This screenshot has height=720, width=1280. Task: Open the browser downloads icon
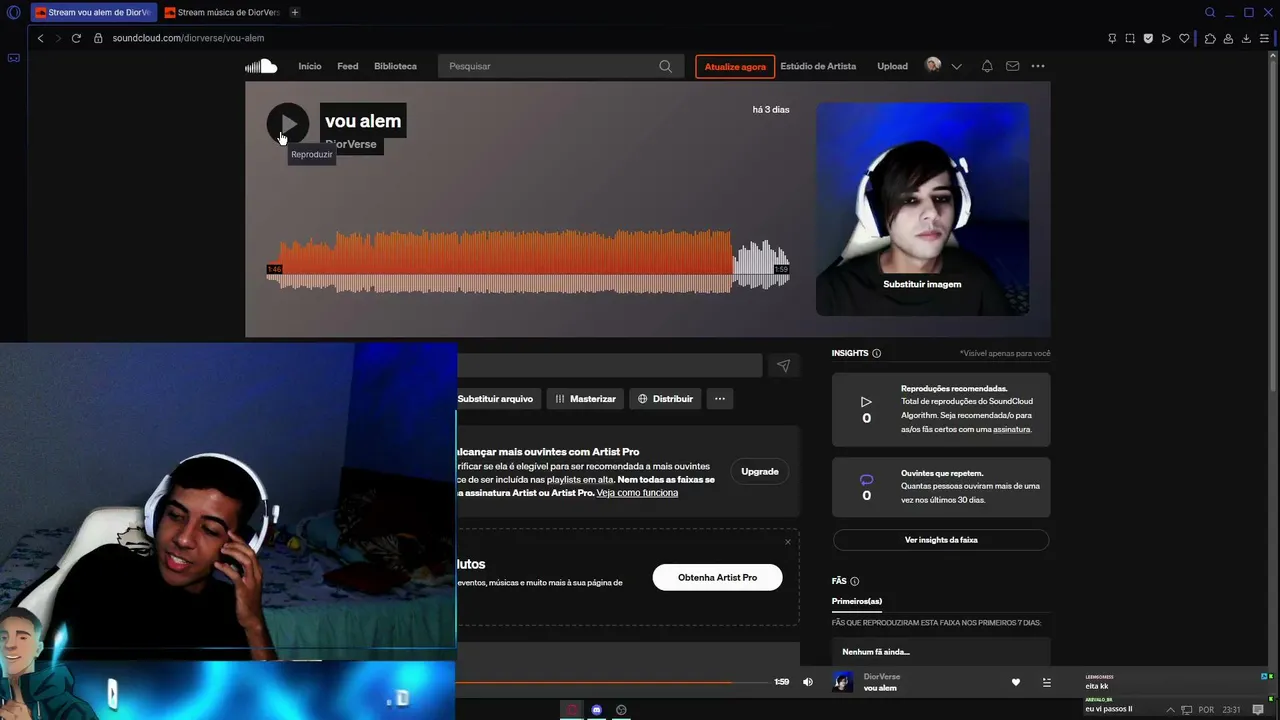1246,38
